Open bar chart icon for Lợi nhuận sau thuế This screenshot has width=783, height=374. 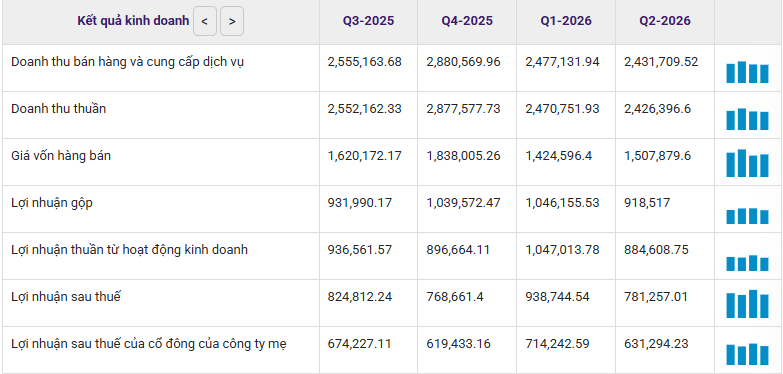coord(747,304)
